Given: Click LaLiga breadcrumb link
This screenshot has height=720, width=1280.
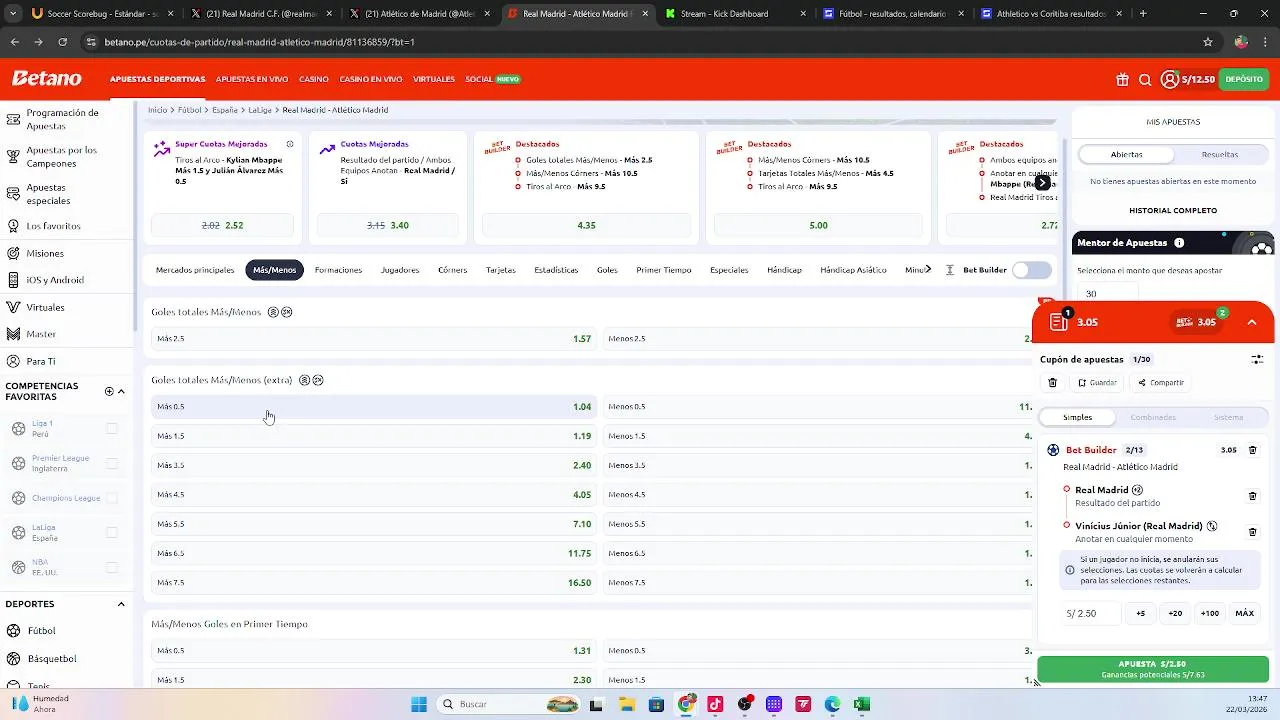Looking at the screenshot, I should click(x=260, y=110).
